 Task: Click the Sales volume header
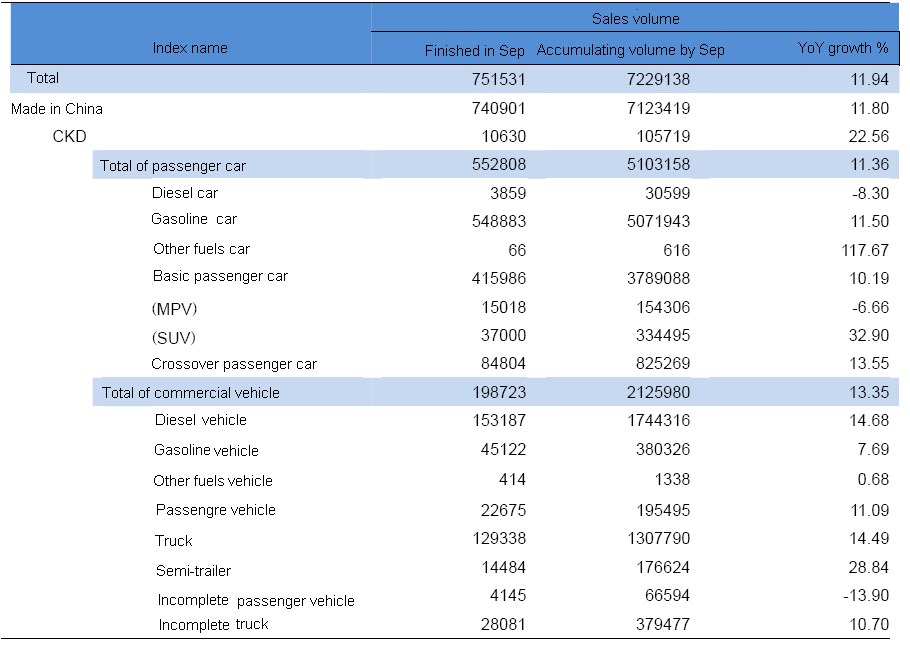click(635, 18)
